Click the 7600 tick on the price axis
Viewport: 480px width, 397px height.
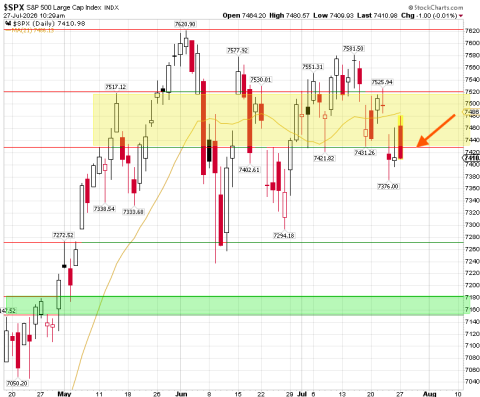pyautogui.click(x=472, y=43)
